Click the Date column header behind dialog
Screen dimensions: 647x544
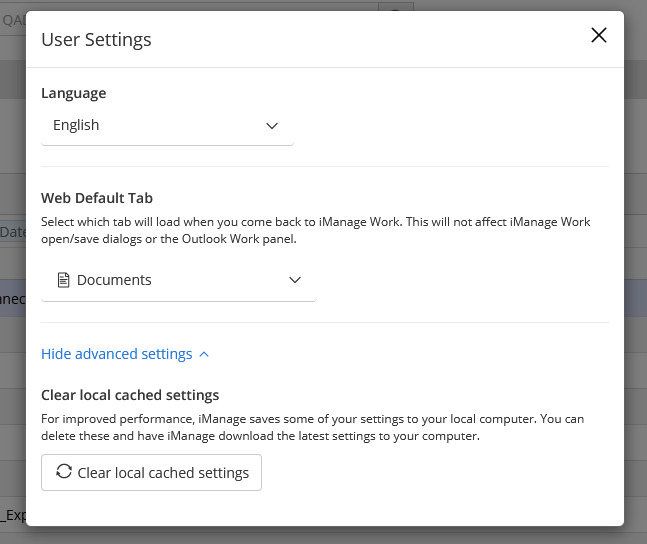click(x=12, y=232)
